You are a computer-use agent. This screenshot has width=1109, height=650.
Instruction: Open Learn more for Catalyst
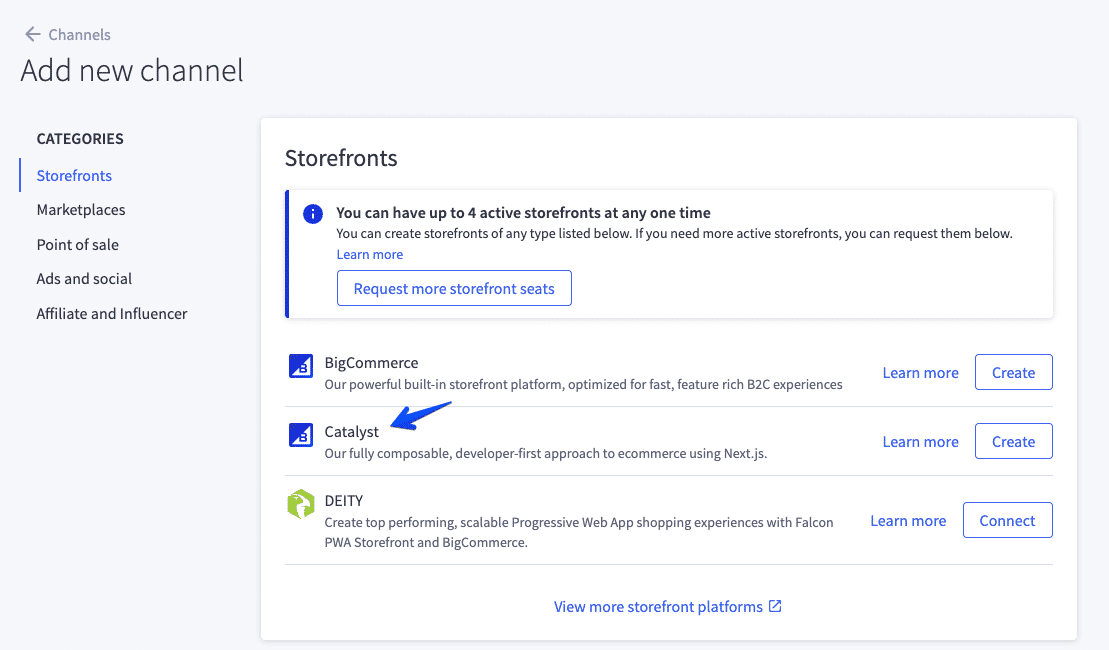[920, 441]
